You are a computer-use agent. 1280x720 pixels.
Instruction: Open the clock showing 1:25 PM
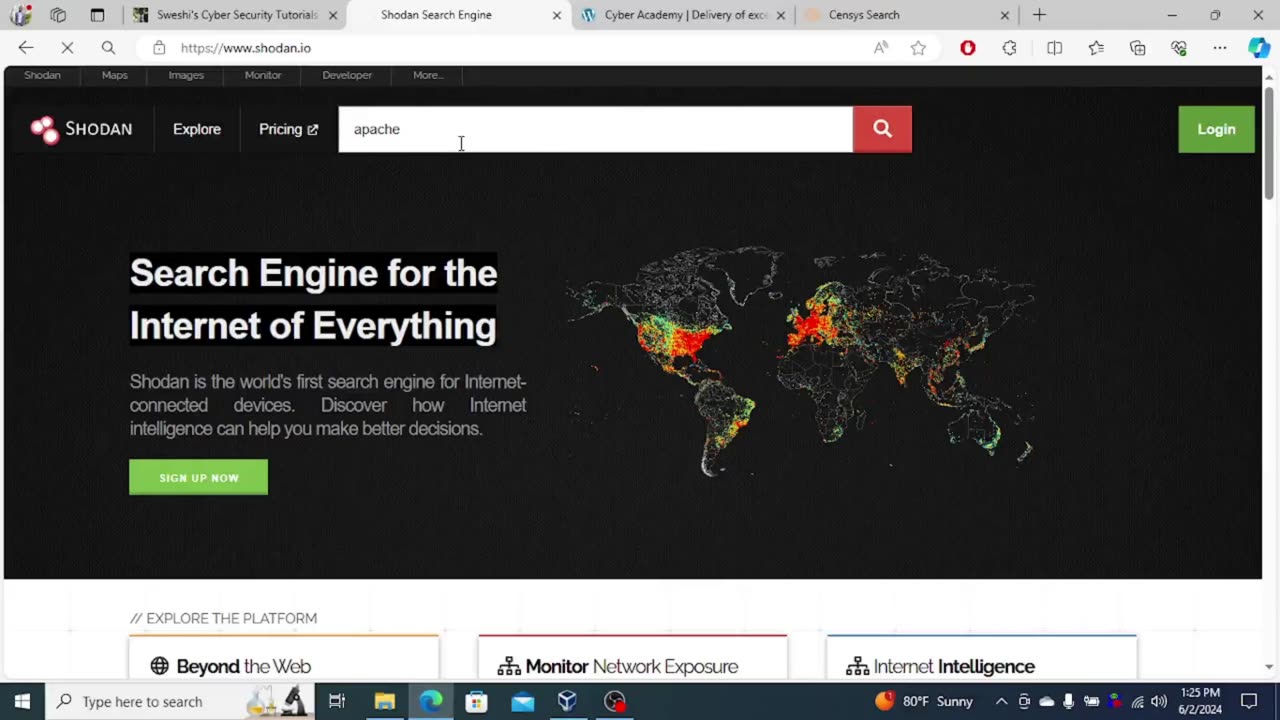coord(1199,701)
